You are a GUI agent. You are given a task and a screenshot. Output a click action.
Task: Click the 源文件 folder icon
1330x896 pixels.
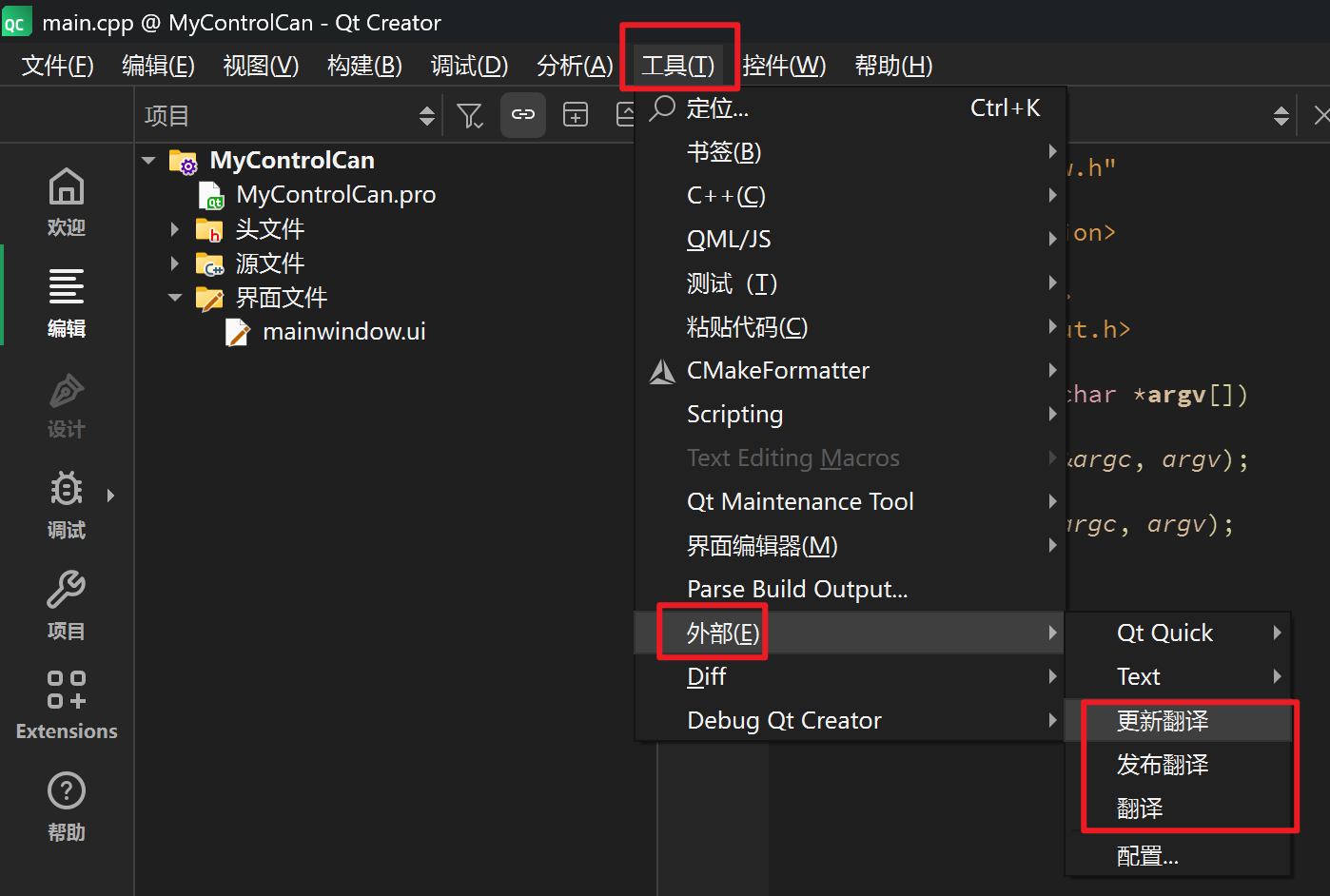pos(209,263)
